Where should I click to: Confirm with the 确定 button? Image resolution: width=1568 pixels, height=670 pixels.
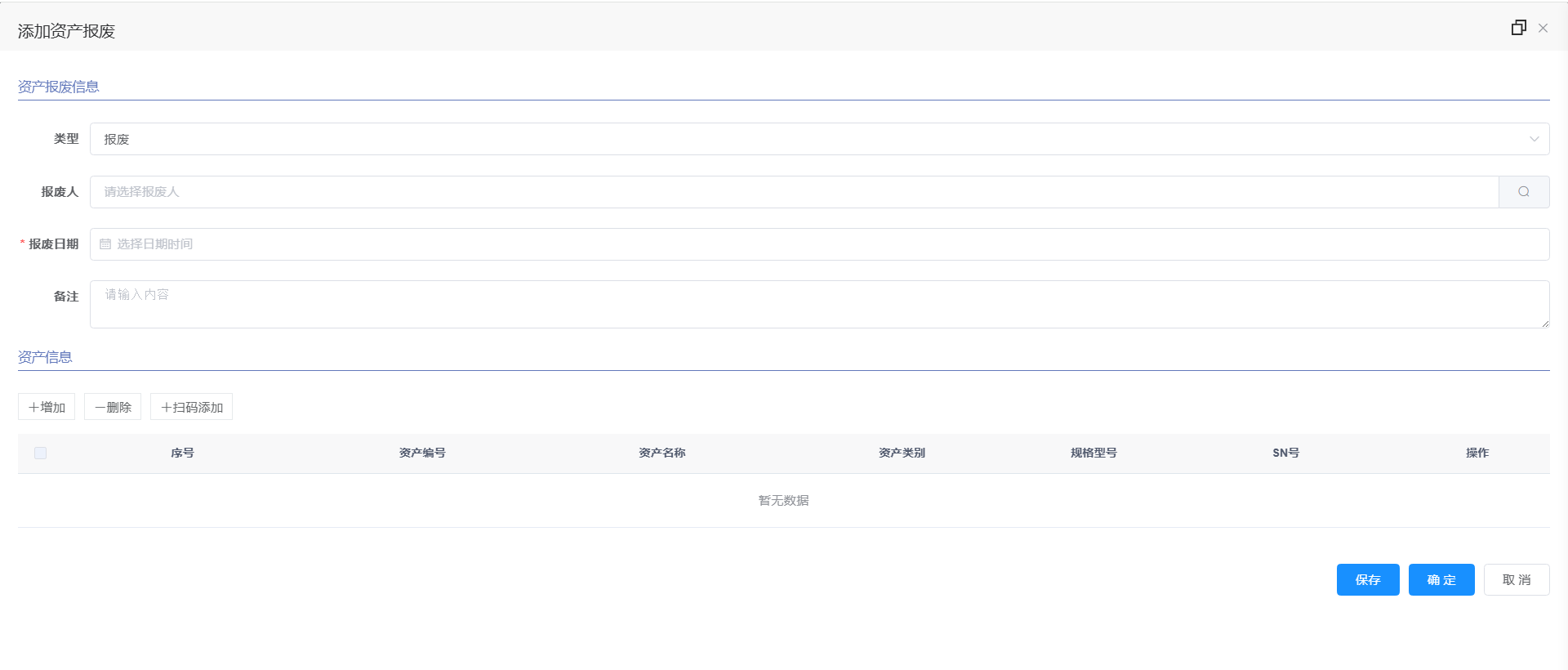(x=1441, y=580)
